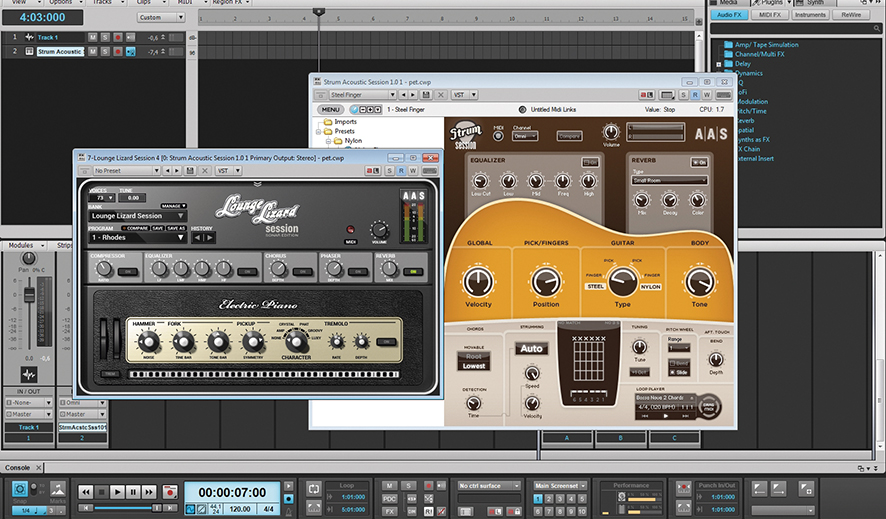Click Loop Player play button in Strum
Image resolution: width=886 pixels, height=519 pixels.
(x=665, y=416)
